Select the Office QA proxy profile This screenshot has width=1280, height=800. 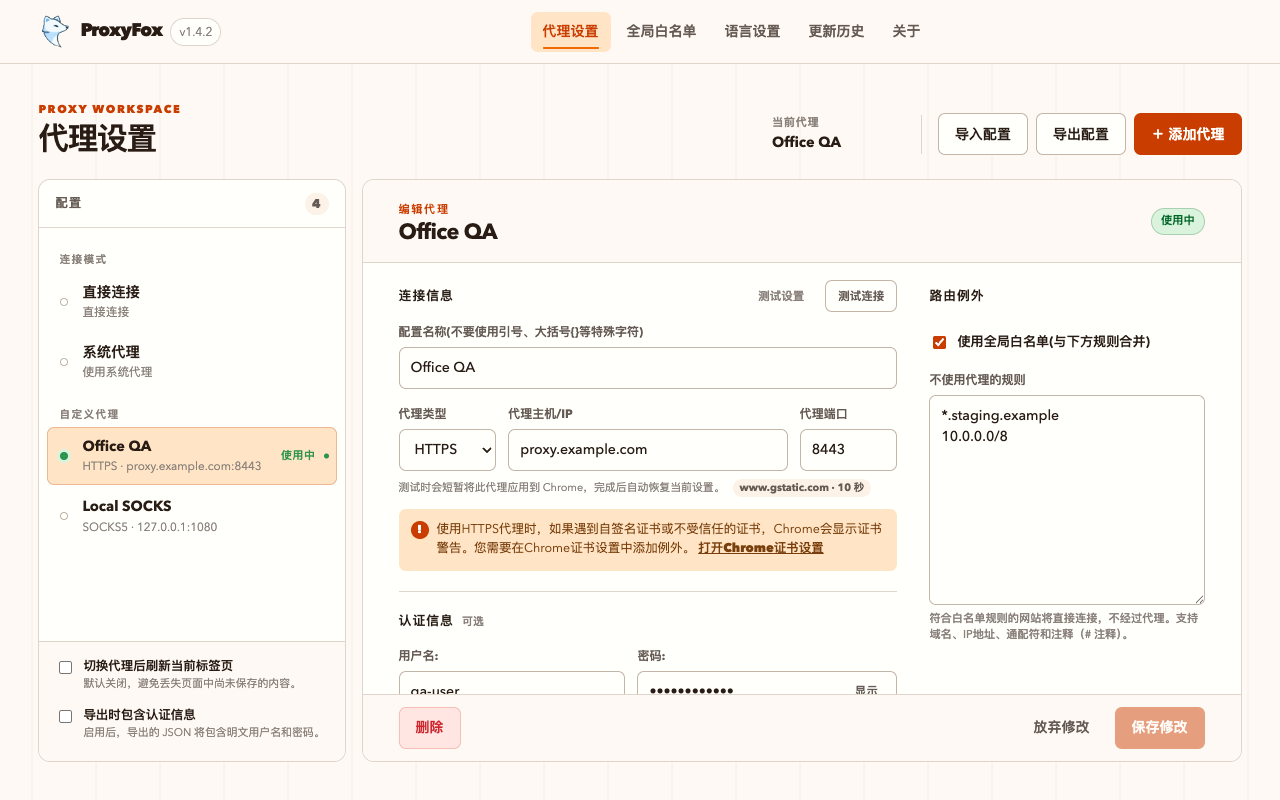pyautogui.click(x=192, y=456)
